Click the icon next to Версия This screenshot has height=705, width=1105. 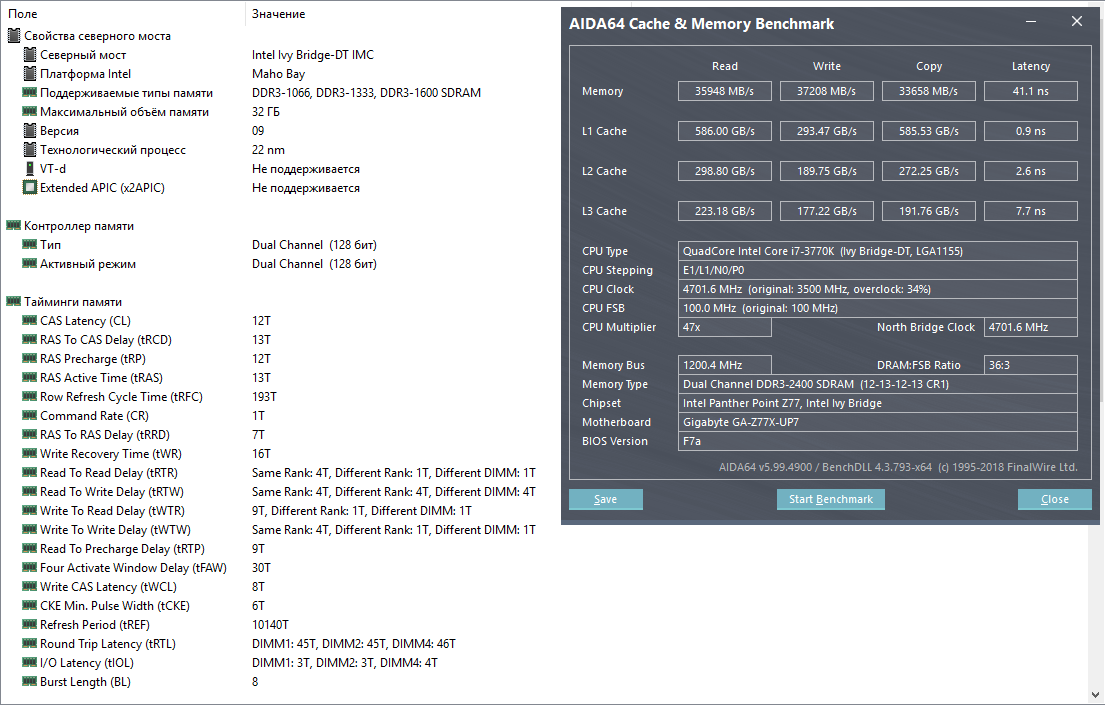(x=30, y=130)
